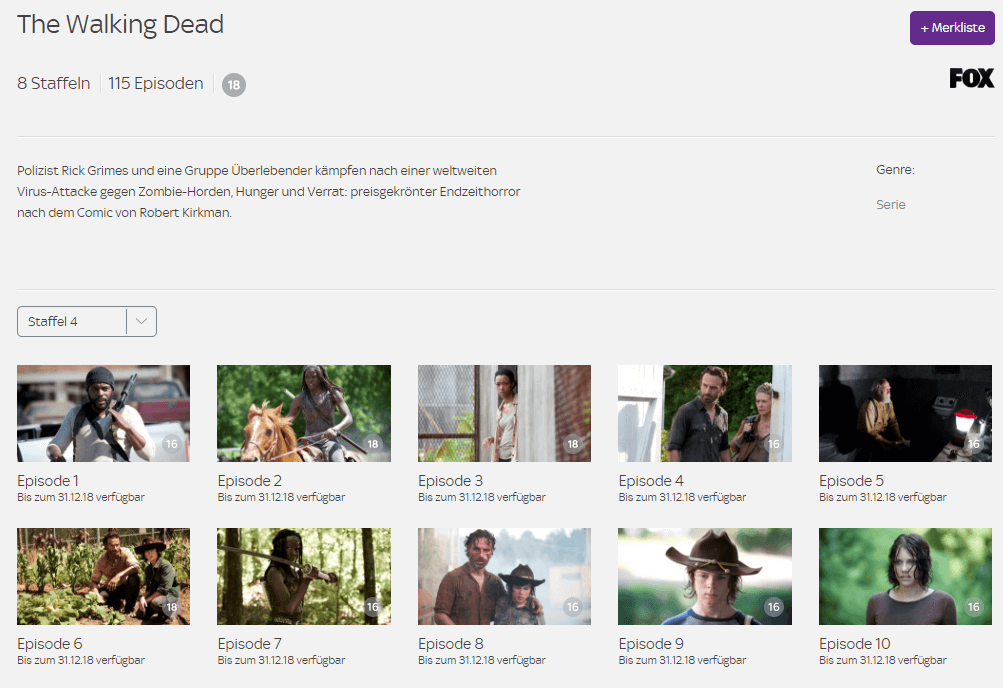
Task: Click the '115 Episoden' text
Action: click(155, 83)
